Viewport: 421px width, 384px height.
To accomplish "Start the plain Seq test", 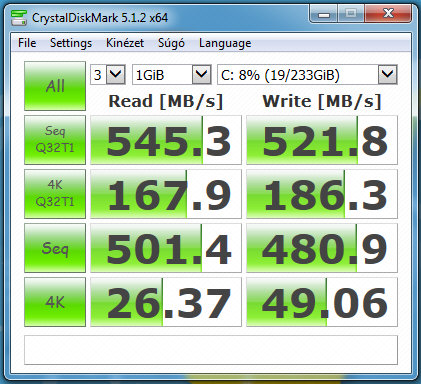I will (55, 248).
